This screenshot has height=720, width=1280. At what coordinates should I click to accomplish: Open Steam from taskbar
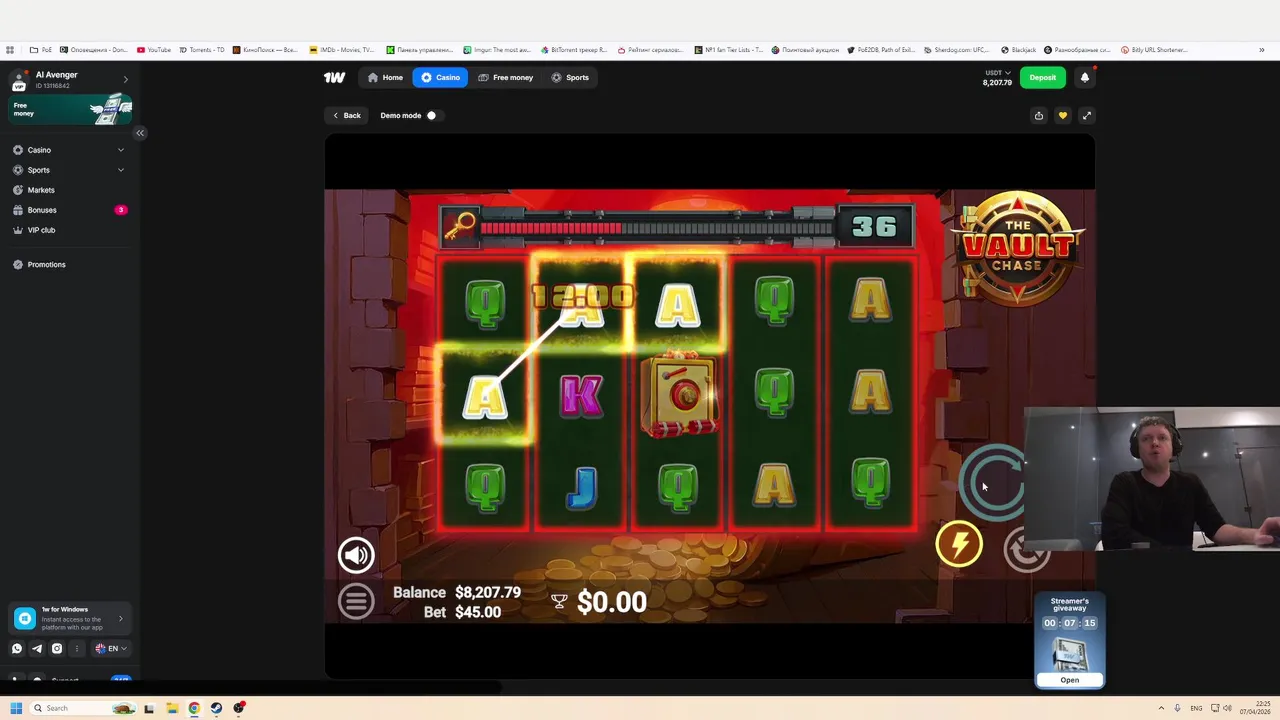click(x=216, y=708)
